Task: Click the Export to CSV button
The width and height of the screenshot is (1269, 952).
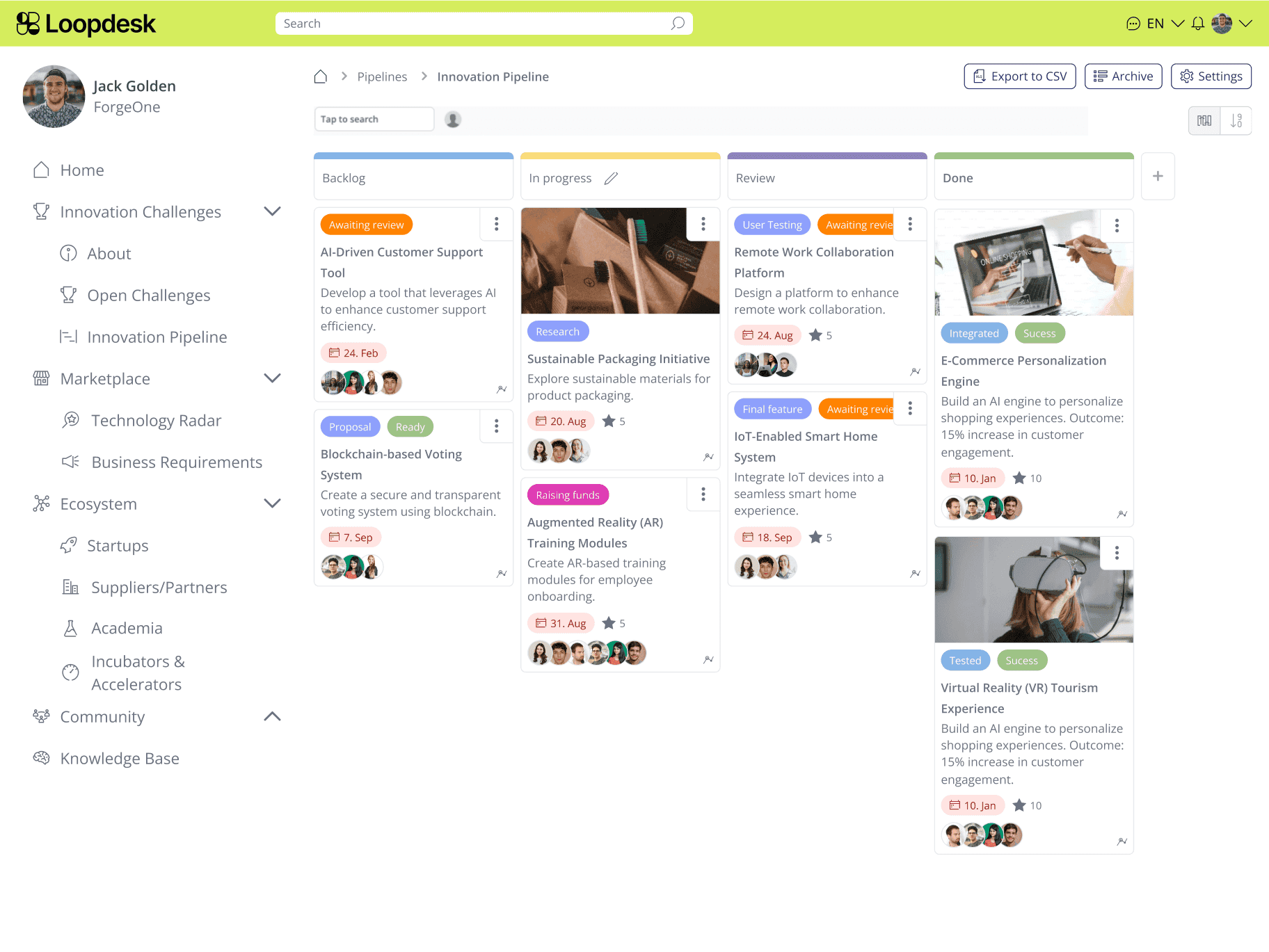Action: [x=1019, y=76]
